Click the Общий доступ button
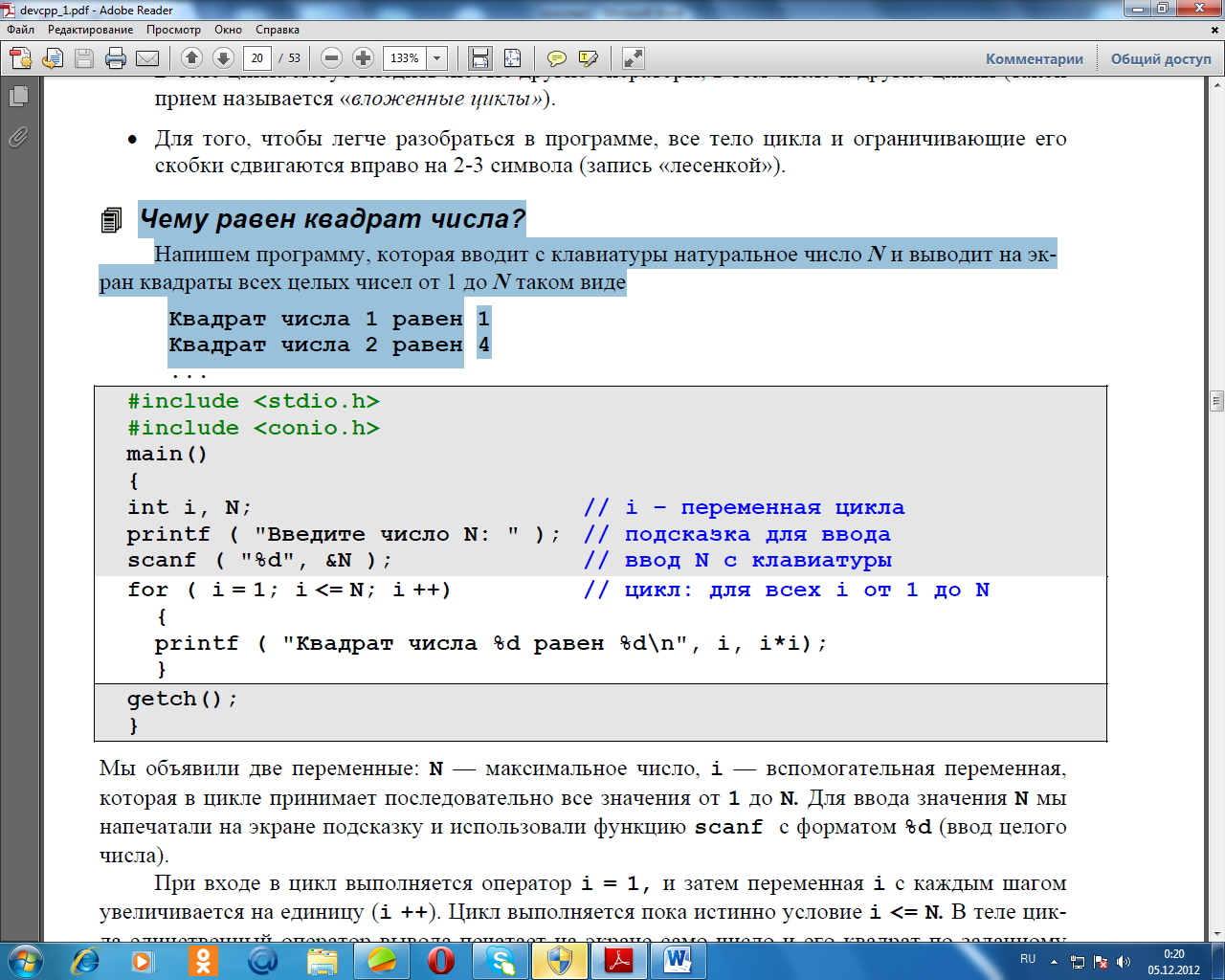1225x980 pixels. [1161, 59]
